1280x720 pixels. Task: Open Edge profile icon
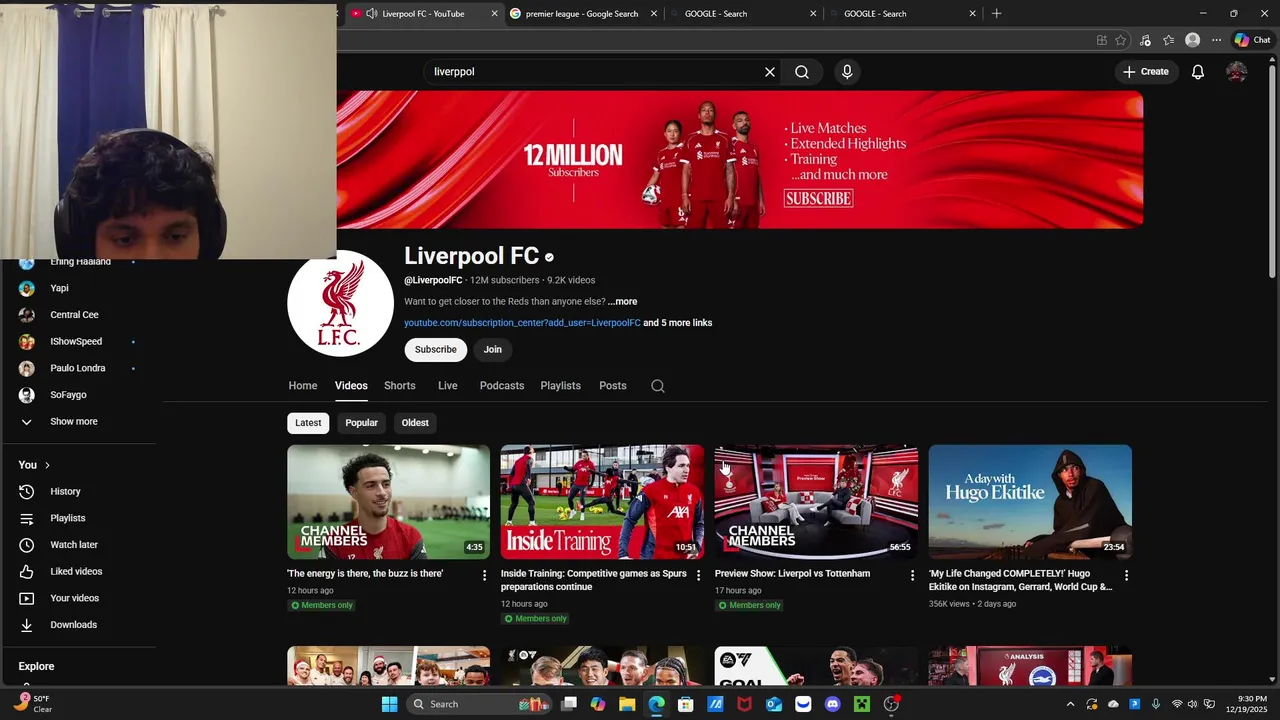tap(1192, 40)
